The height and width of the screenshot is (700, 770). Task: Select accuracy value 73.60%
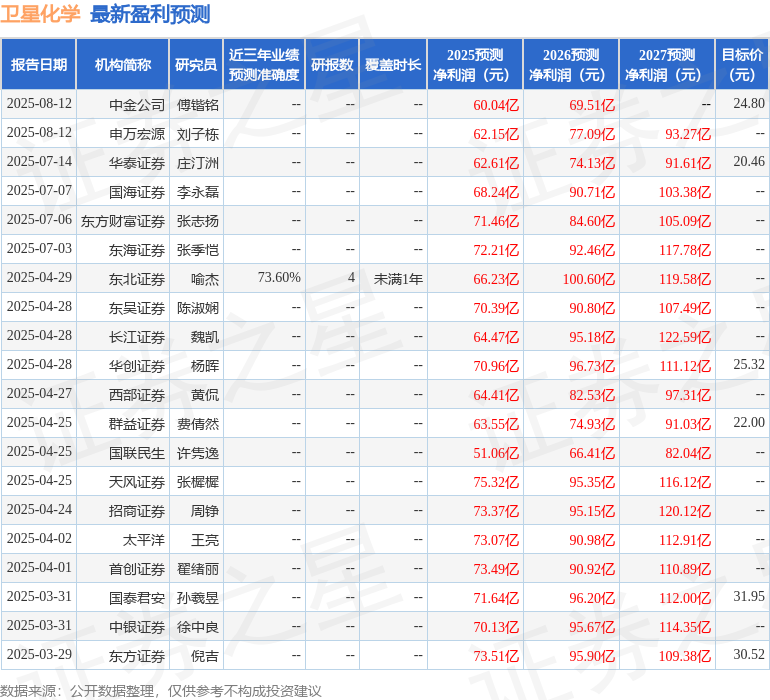[279, 278]
